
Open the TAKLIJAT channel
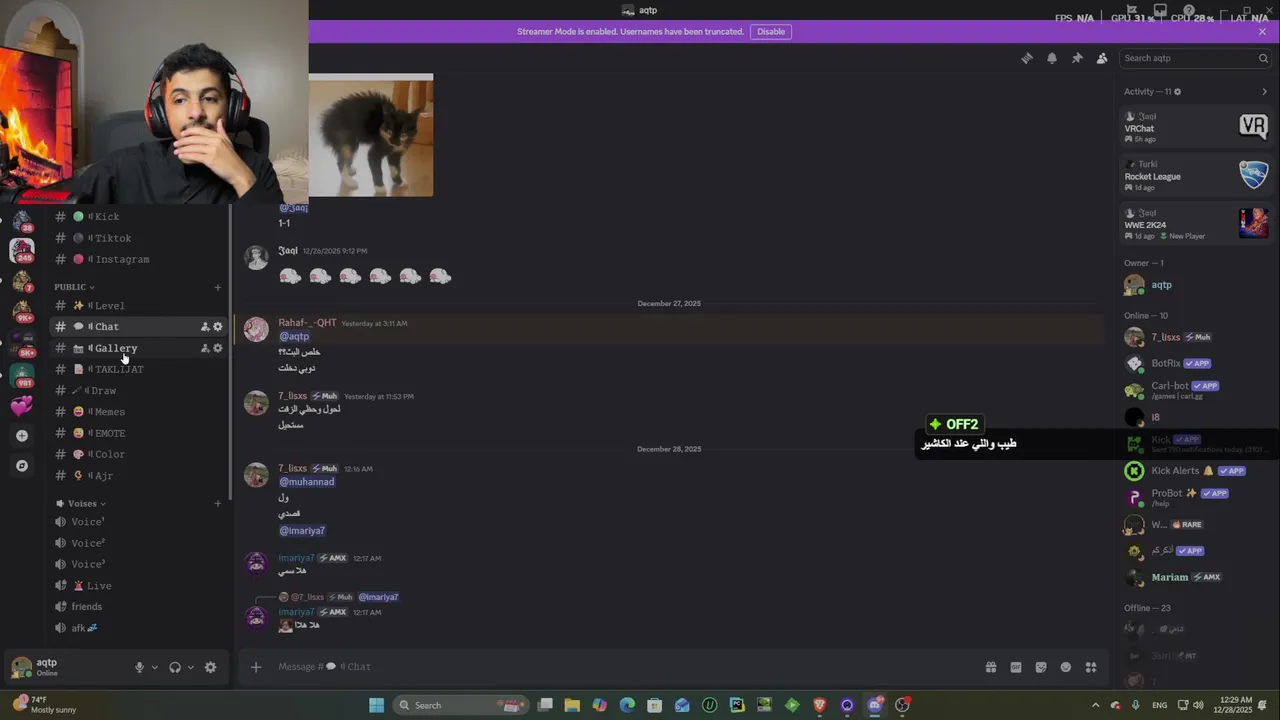(139, 369)
